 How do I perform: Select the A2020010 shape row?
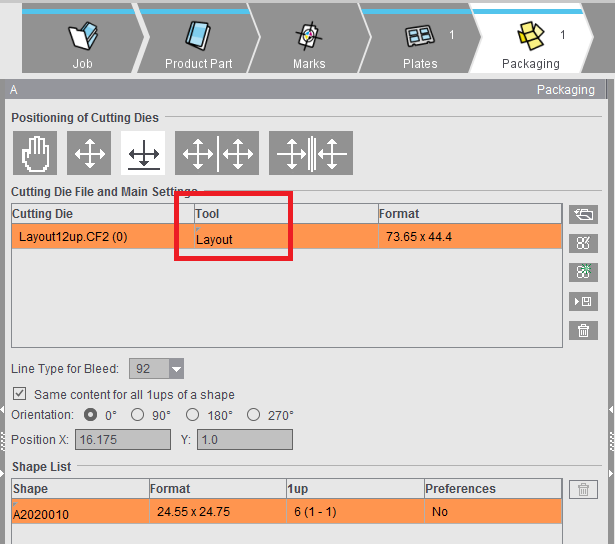pos(80,513)
